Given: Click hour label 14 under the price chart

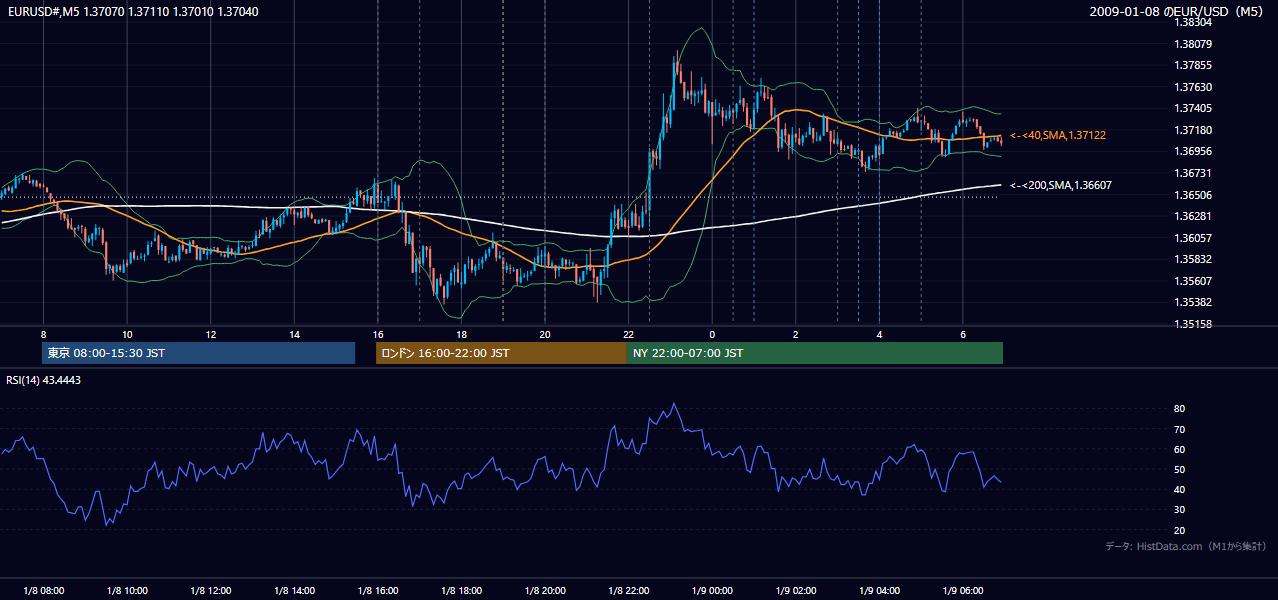Looking at the screenshot, I should click(x=294, y=334).
